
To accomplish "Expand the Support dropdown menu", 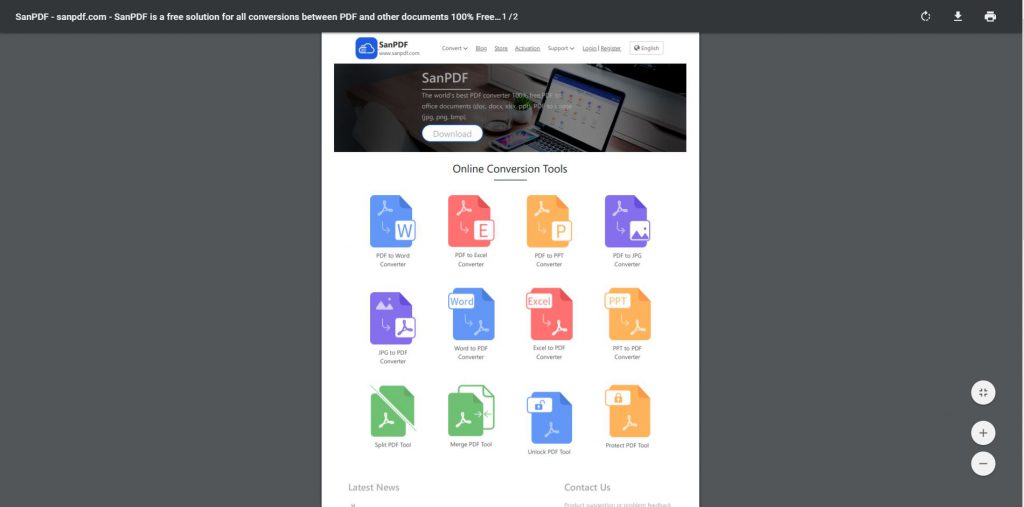I will [560, 48].
